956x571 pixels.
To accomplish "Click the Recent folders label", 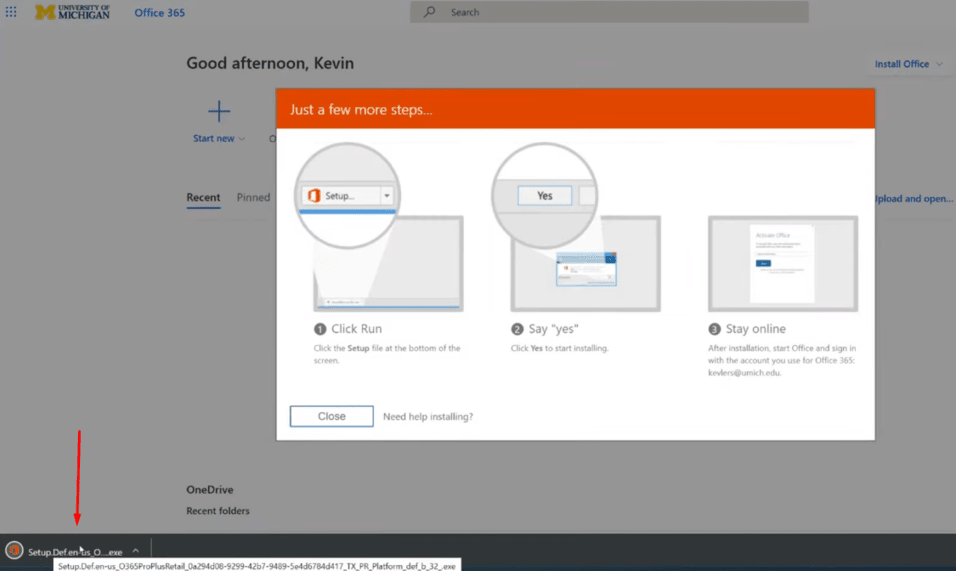I will [x=218, y=511].
